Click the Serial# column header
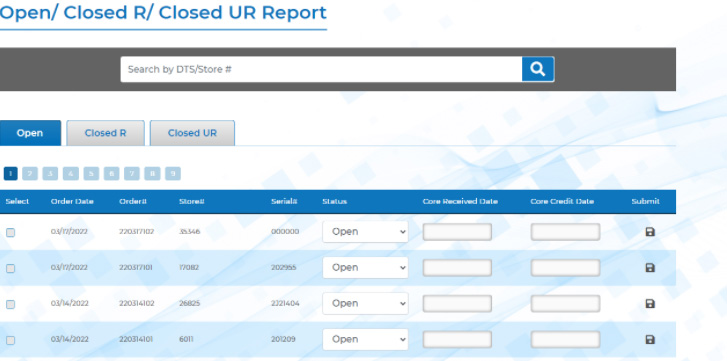Image resolution: width=727 pixels, height=361 pixels. coord(284,202)
